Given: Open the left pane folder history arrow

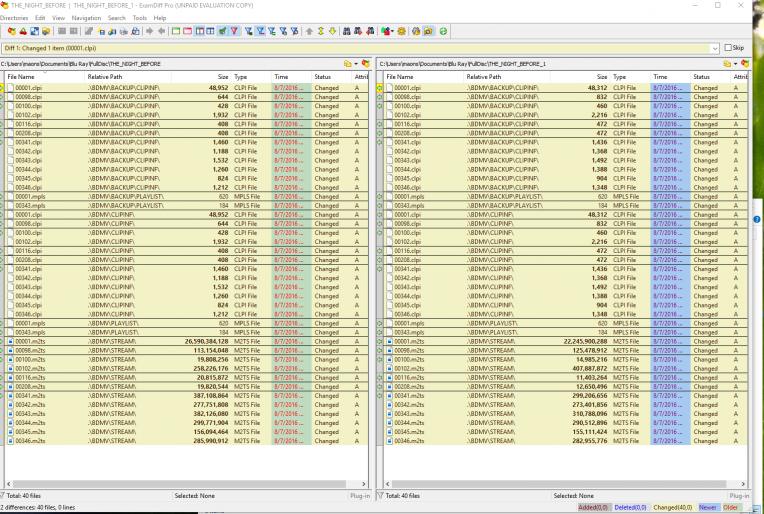Looking at the screenshot, I should pos(356,64).
